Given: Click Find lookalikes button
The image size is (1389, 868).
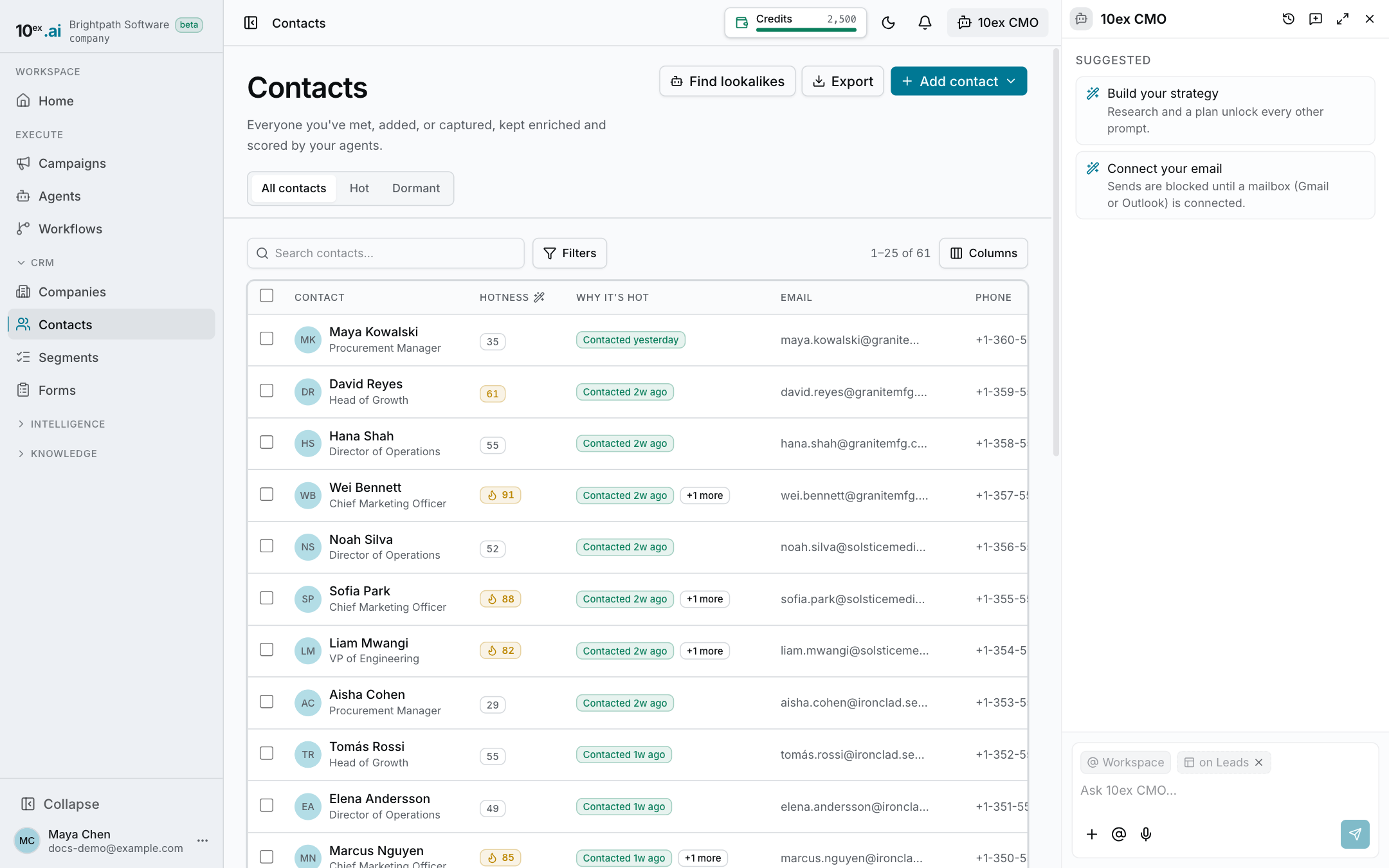Looking at the screenshot, I should point(727,81).
